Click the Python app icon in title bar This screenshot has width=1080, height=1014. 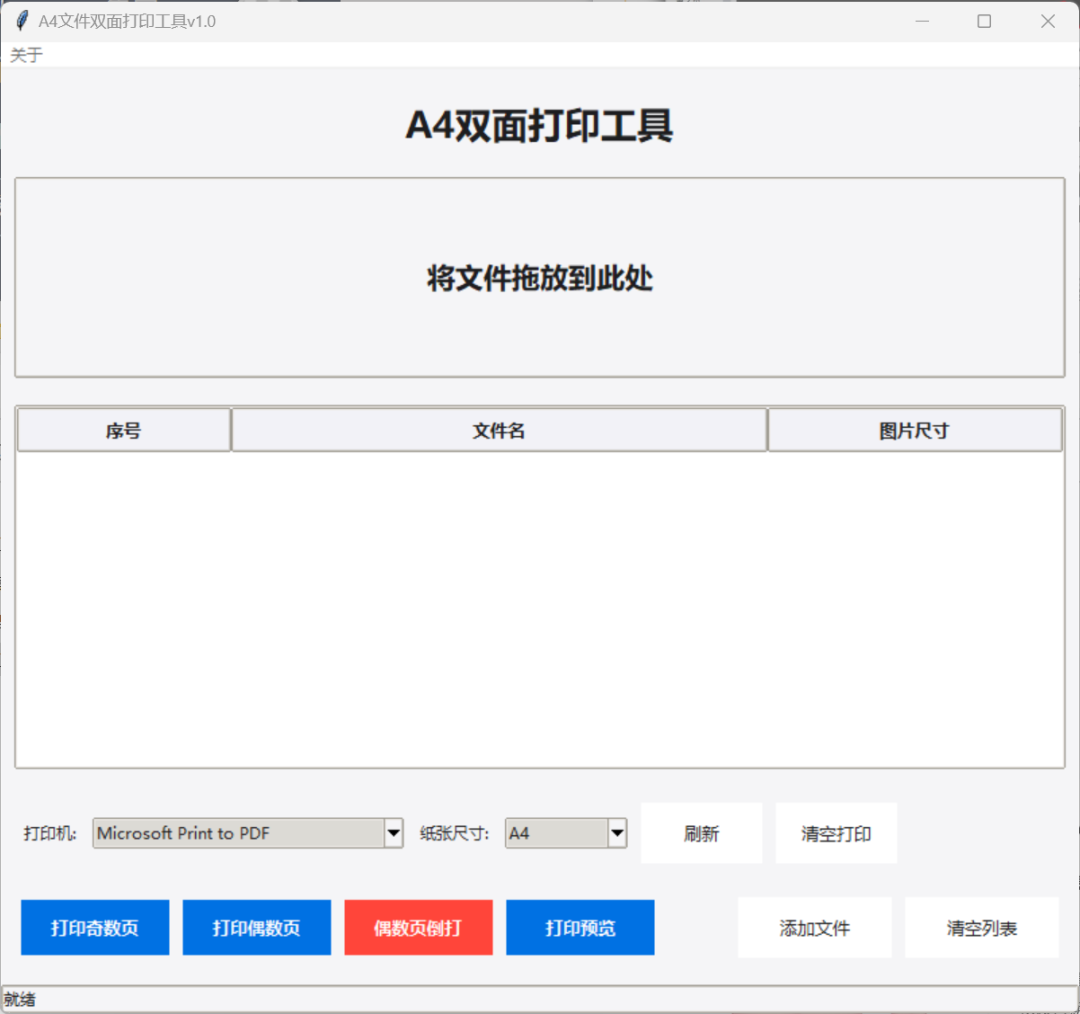tap(20, 20)
